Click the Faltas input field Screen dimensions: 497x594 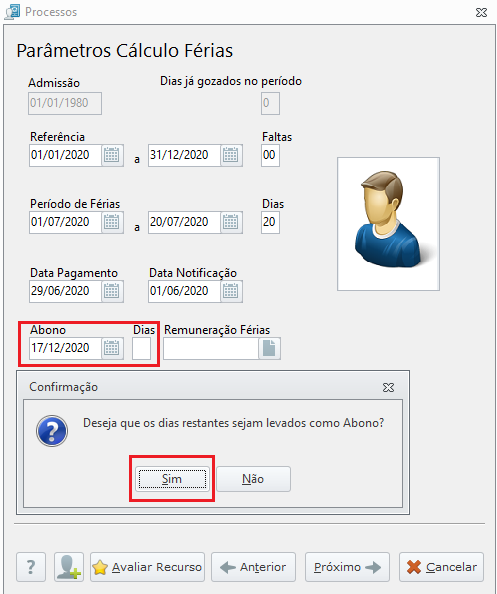[270, 155]
